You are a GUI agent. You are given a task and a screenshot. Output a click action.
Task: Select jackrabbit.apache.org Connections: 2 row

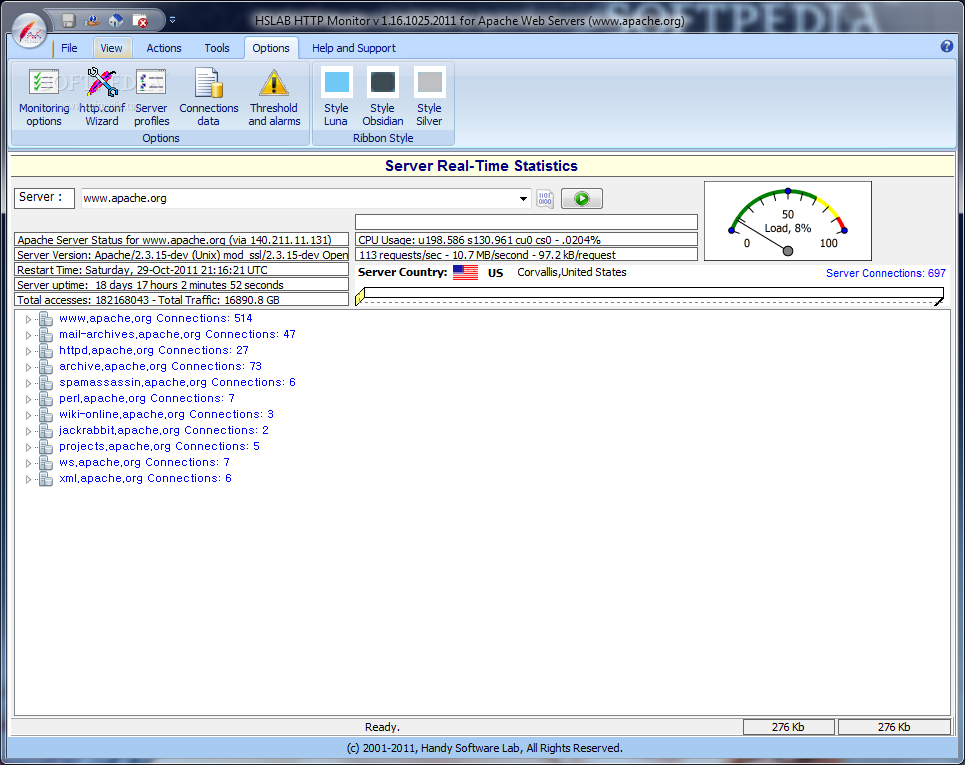[164, 430]
